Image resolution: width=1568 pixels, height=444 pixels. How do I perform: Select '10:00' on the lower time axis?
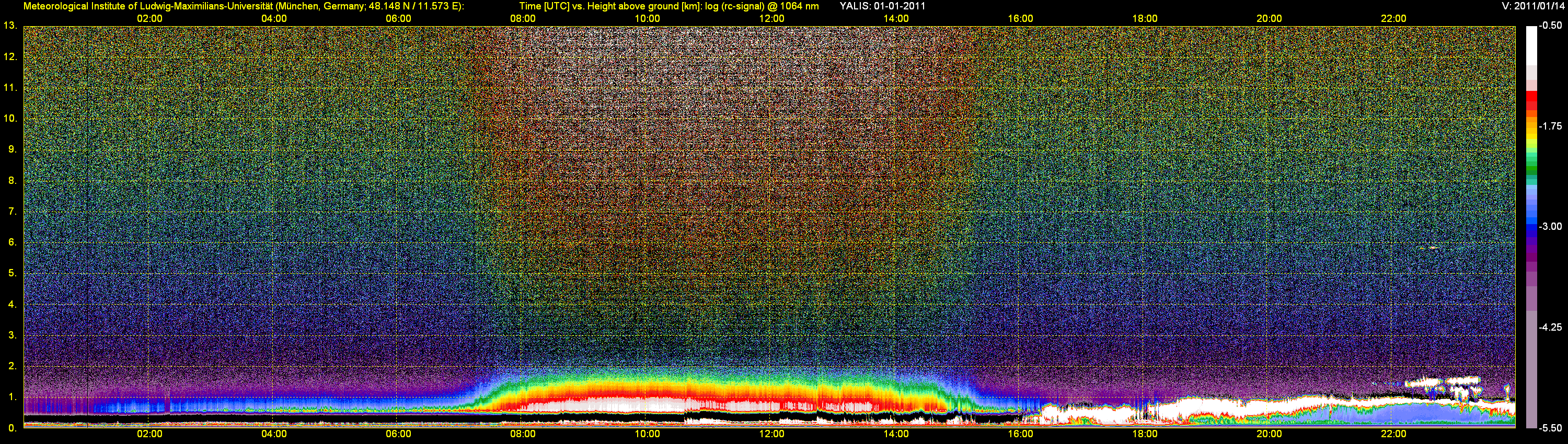(x=647, y=434)
